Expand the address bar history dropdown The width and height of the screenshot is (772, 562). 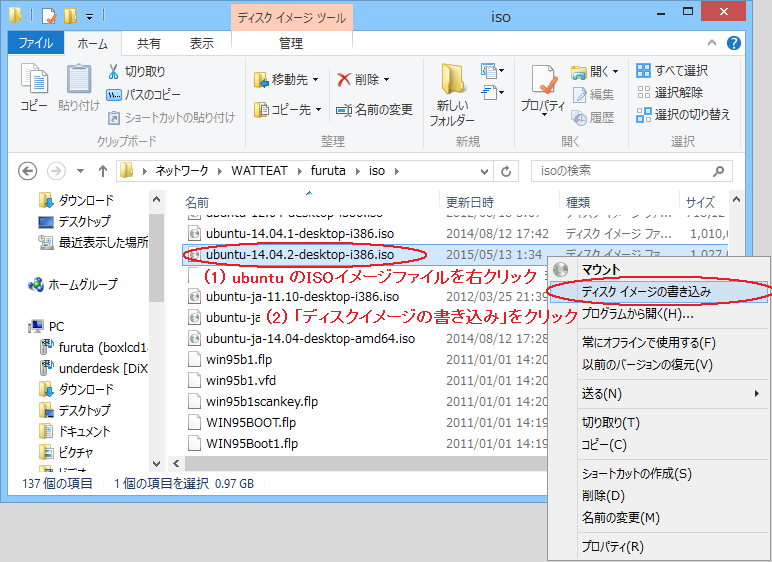click(484, 171)
